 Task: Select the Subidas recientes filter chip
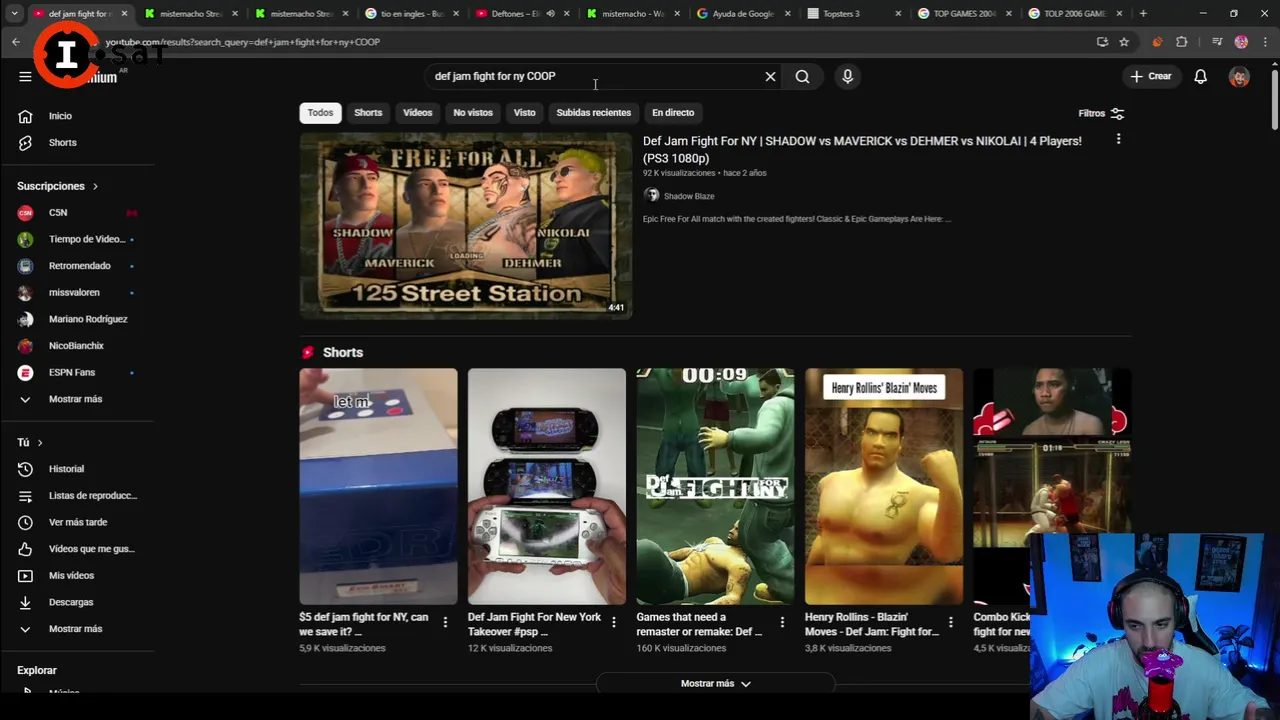click(593, 112)
